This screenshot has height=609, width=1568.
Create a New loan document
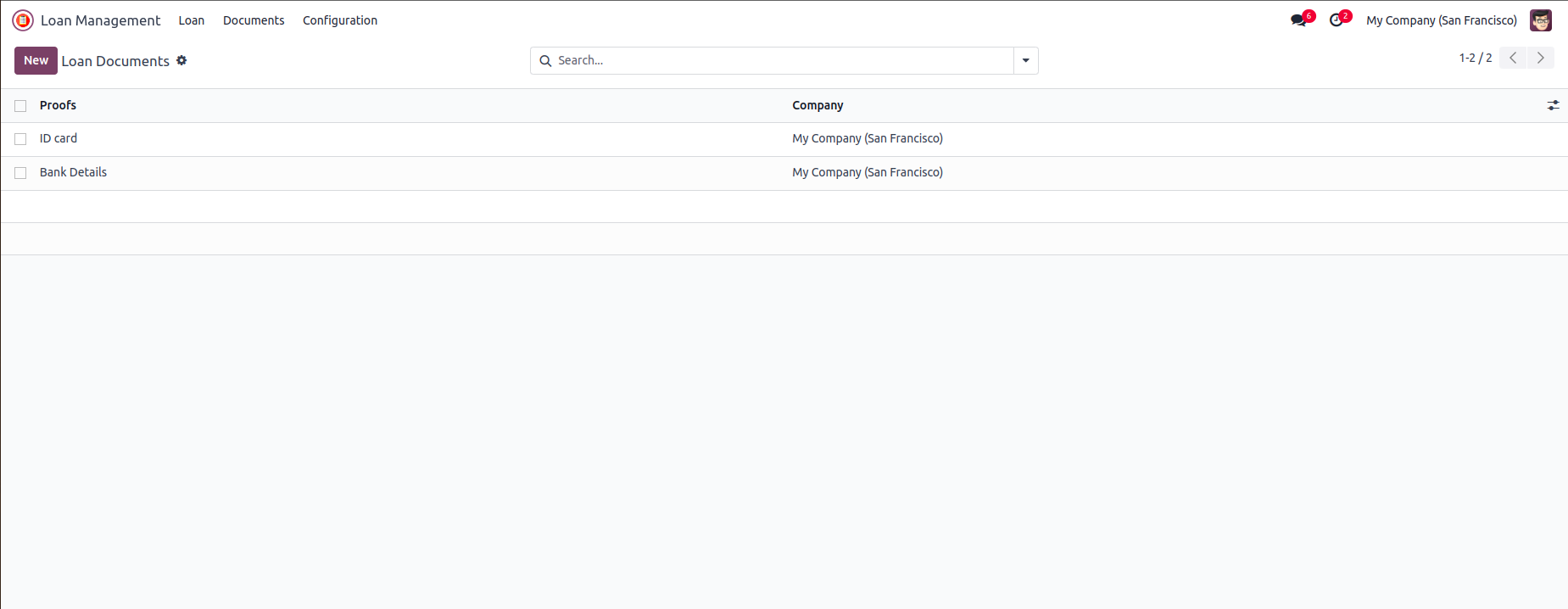[36, 60]
